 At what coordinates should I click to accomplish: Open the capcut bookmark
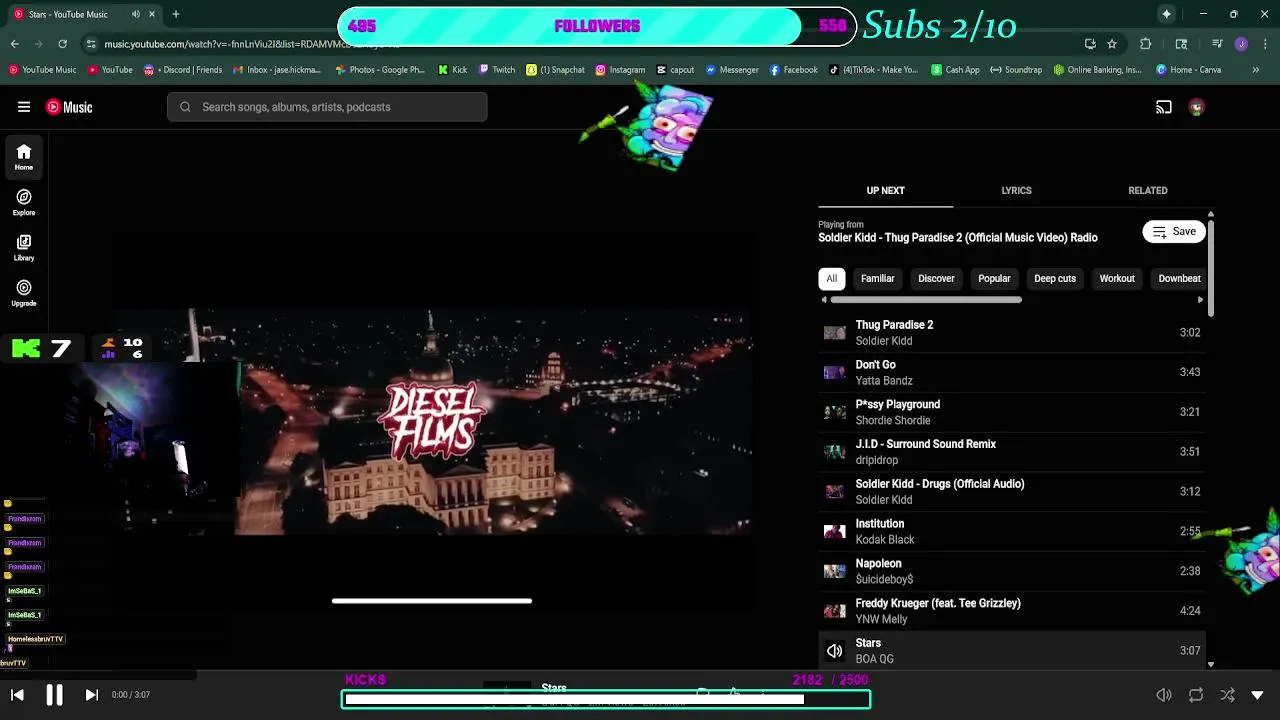coord(675,70)
